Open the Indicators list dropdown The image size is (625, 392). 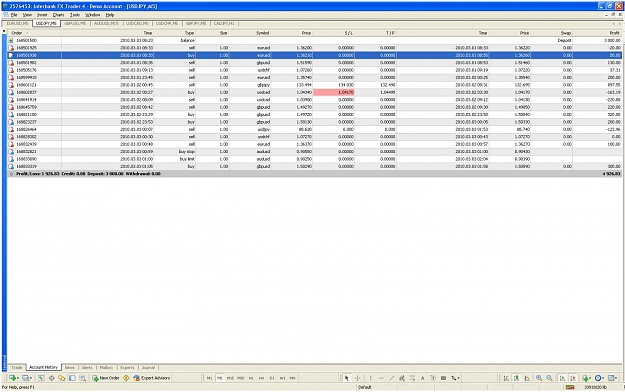(x=586, y=378)
